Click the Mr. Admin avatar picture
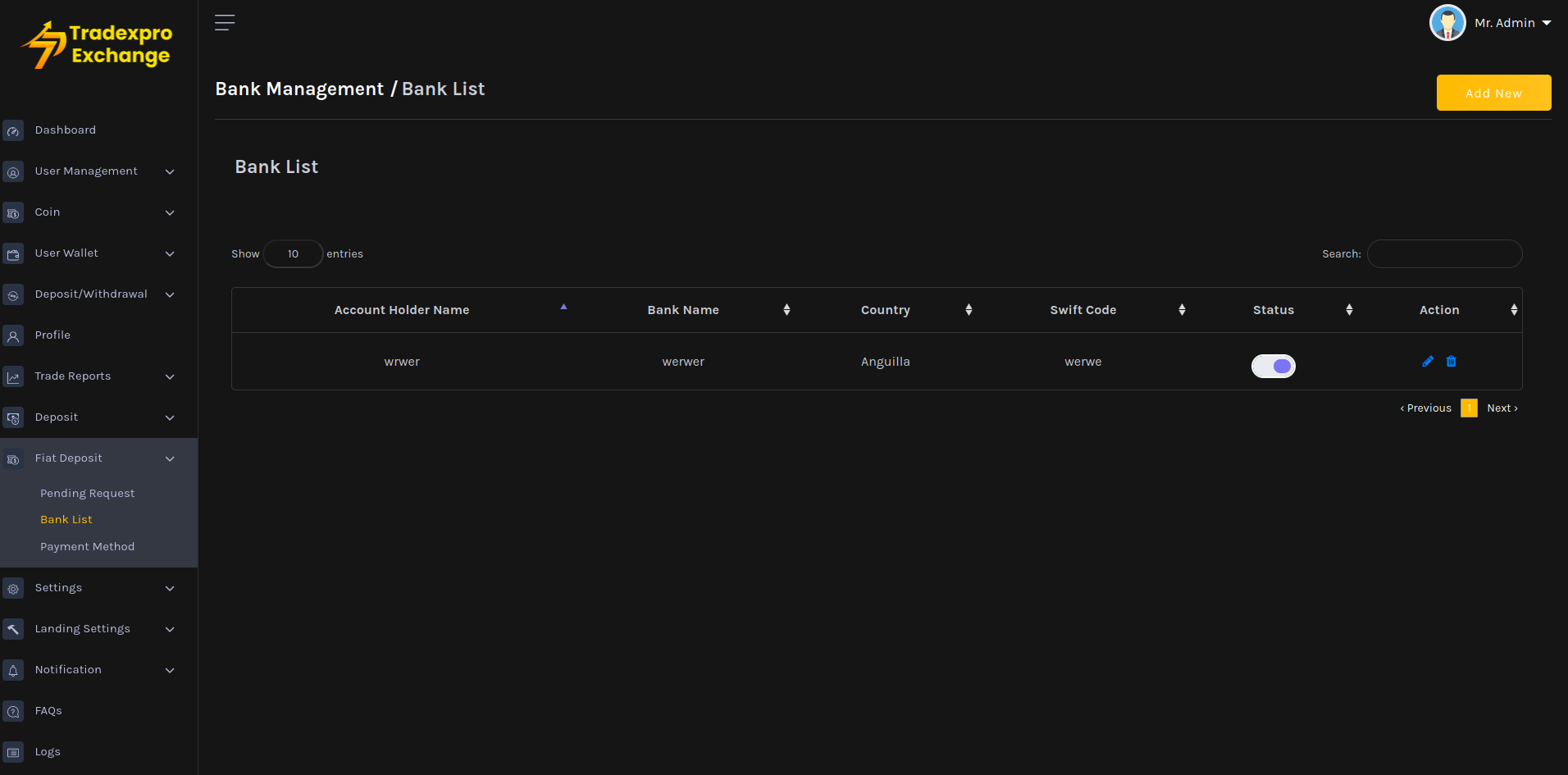1568x775 pixels. click(1447, 23)
